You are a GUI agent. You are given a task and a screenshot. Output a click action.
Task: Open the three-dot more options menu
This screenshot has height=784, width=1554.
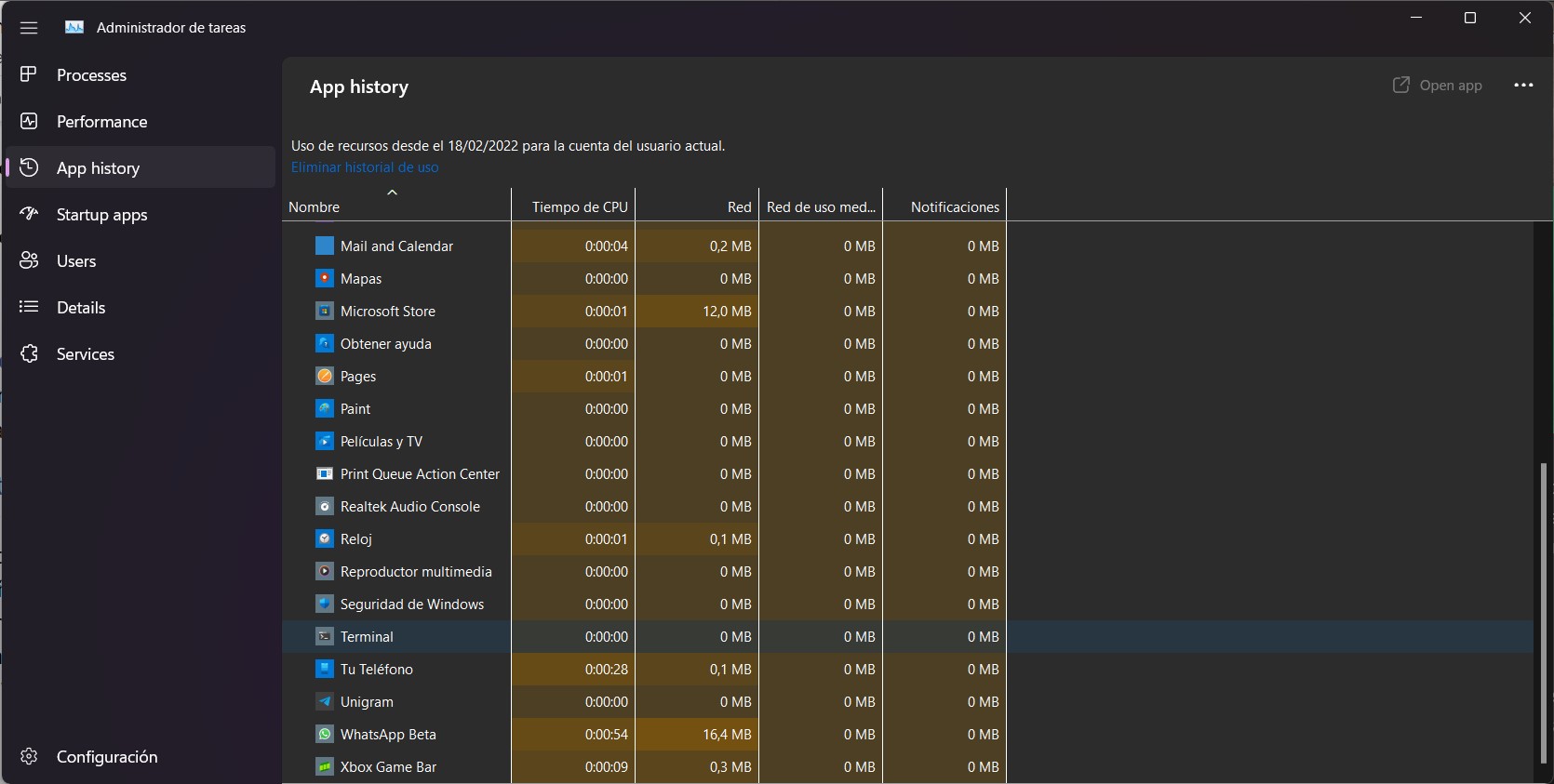pos(1523,86)
